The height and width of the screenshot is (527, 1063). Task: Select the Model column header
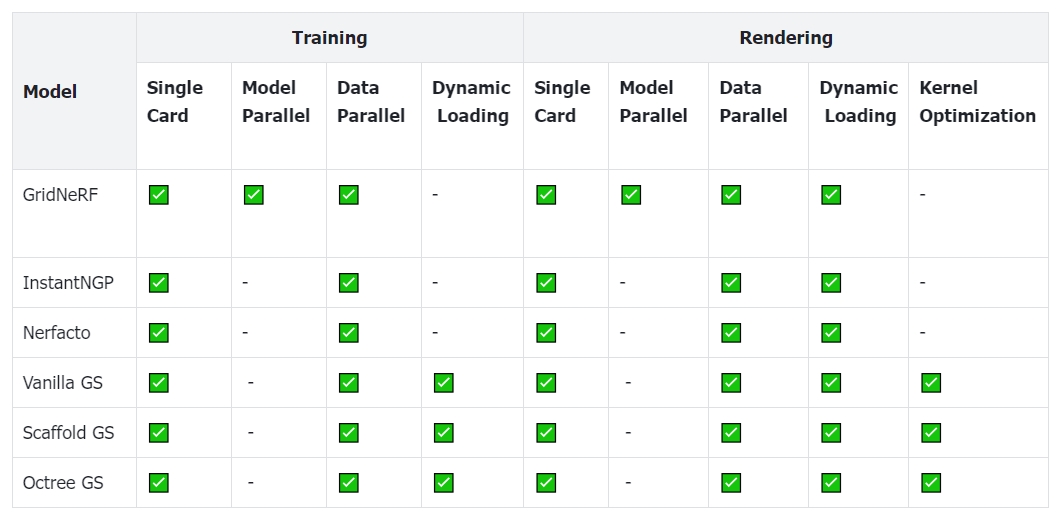50,92
